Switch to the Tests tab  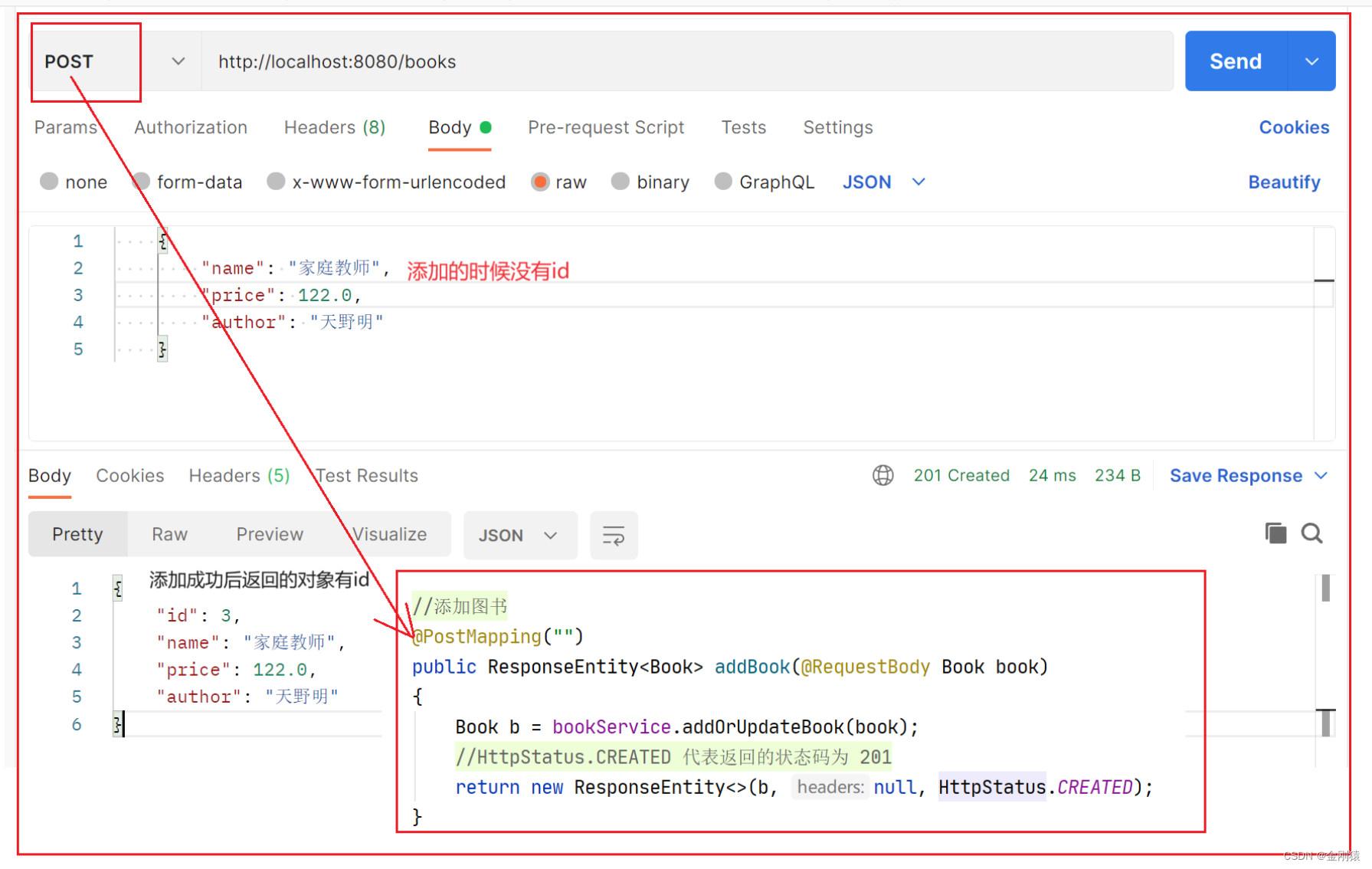743,127
